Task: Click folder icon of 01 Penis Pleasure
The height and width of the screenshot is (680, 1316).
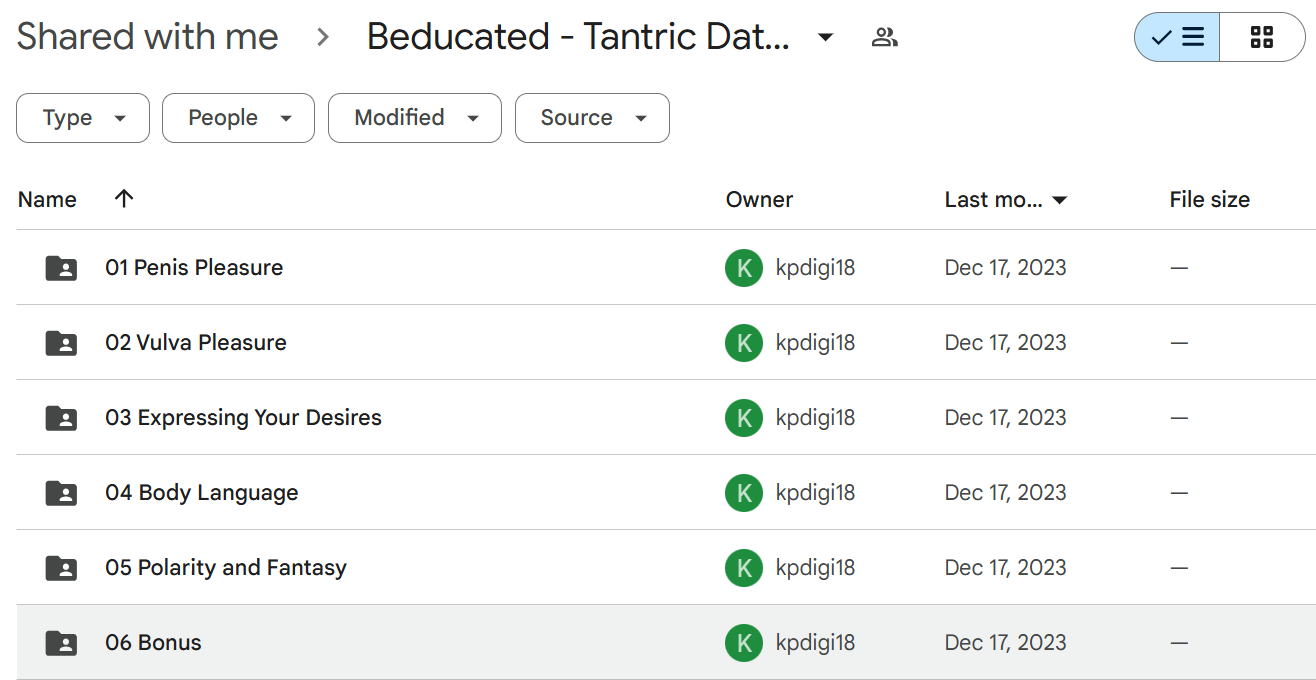Action: click(x=61, y=268)
